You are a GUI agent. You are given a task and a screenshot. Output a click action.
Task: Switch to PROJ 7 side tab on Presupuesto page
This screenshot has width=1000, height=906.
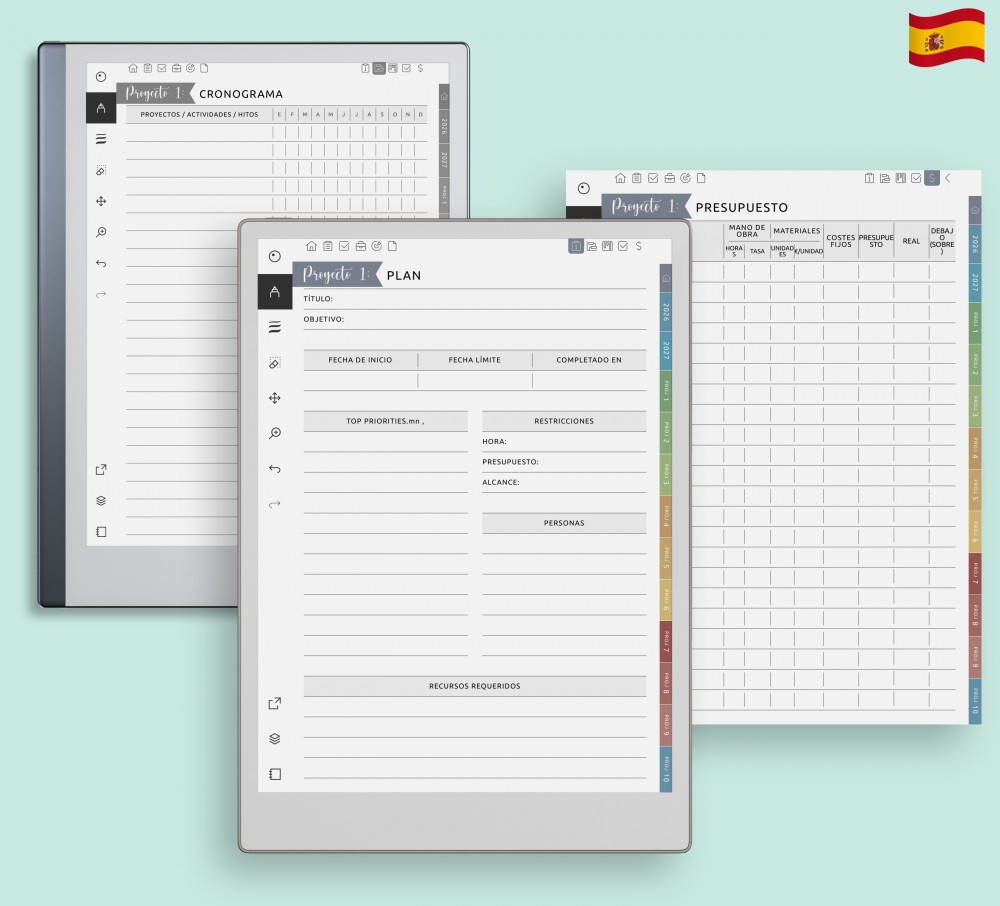(975, 573)
